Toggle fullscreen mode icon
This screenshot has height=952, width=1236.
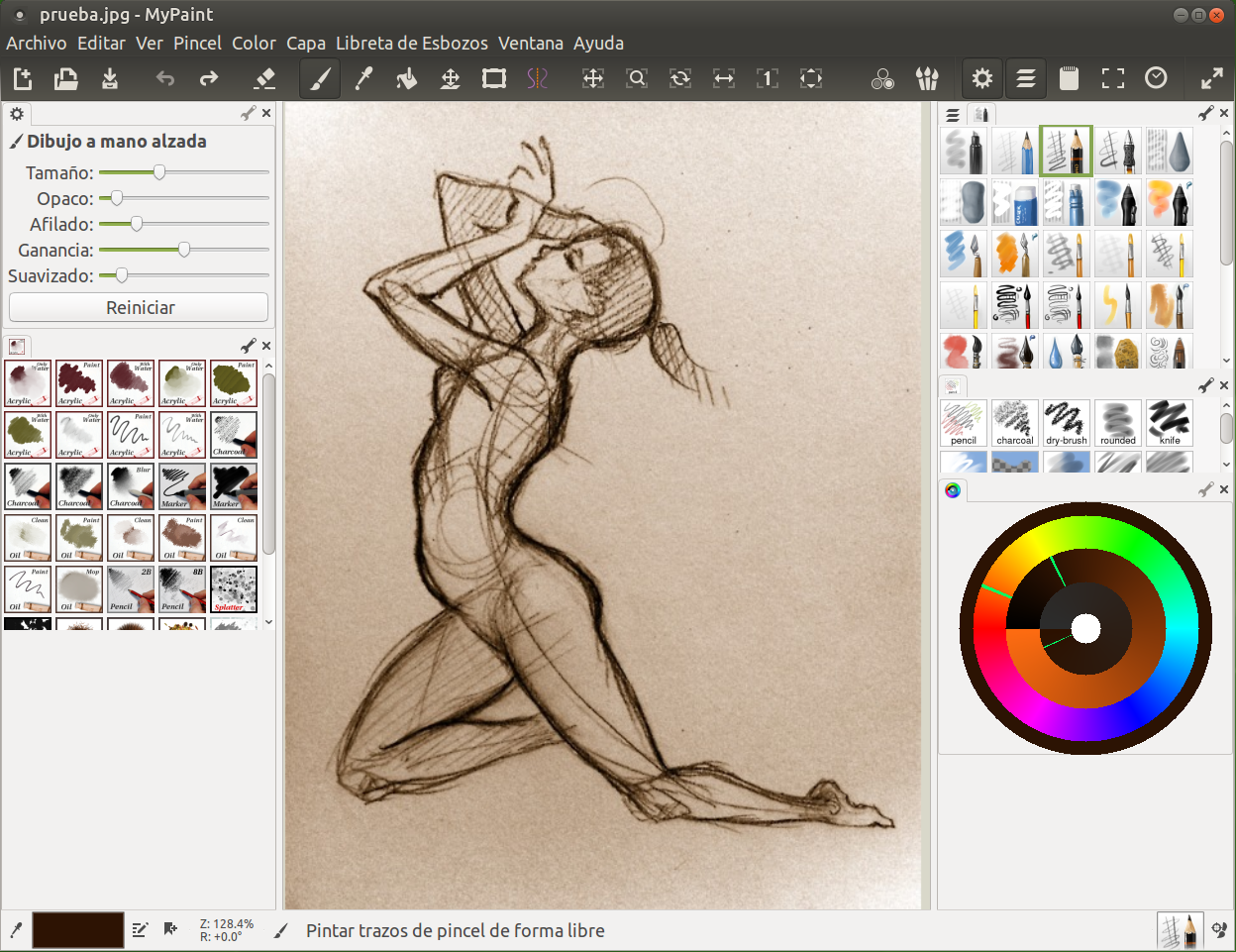pyautogui.click(x=1211, y=79)
